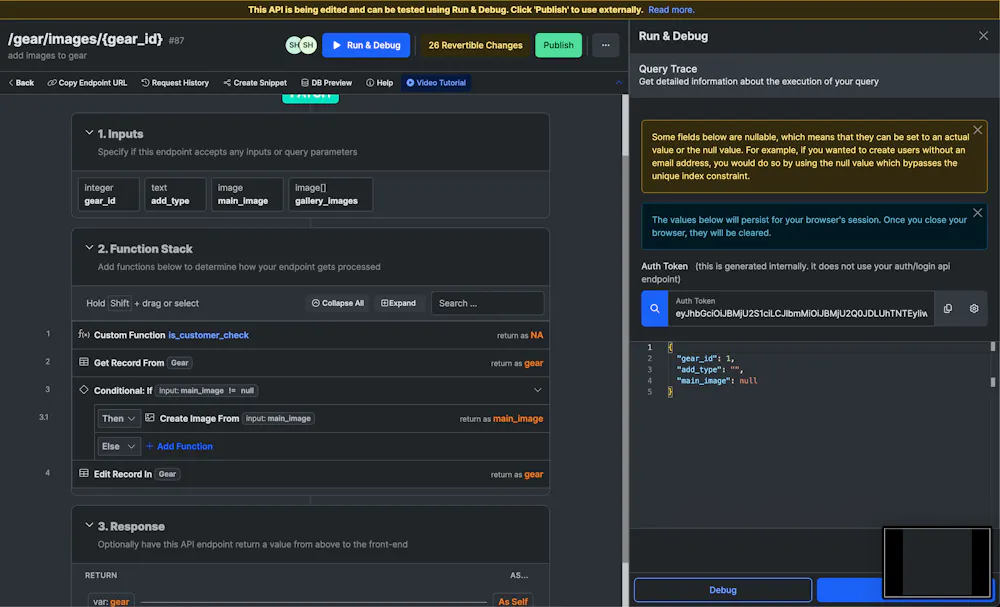Collapse the 2. Function Stack section
This screenshot has height=607, width=1000.
click(89, 248)
